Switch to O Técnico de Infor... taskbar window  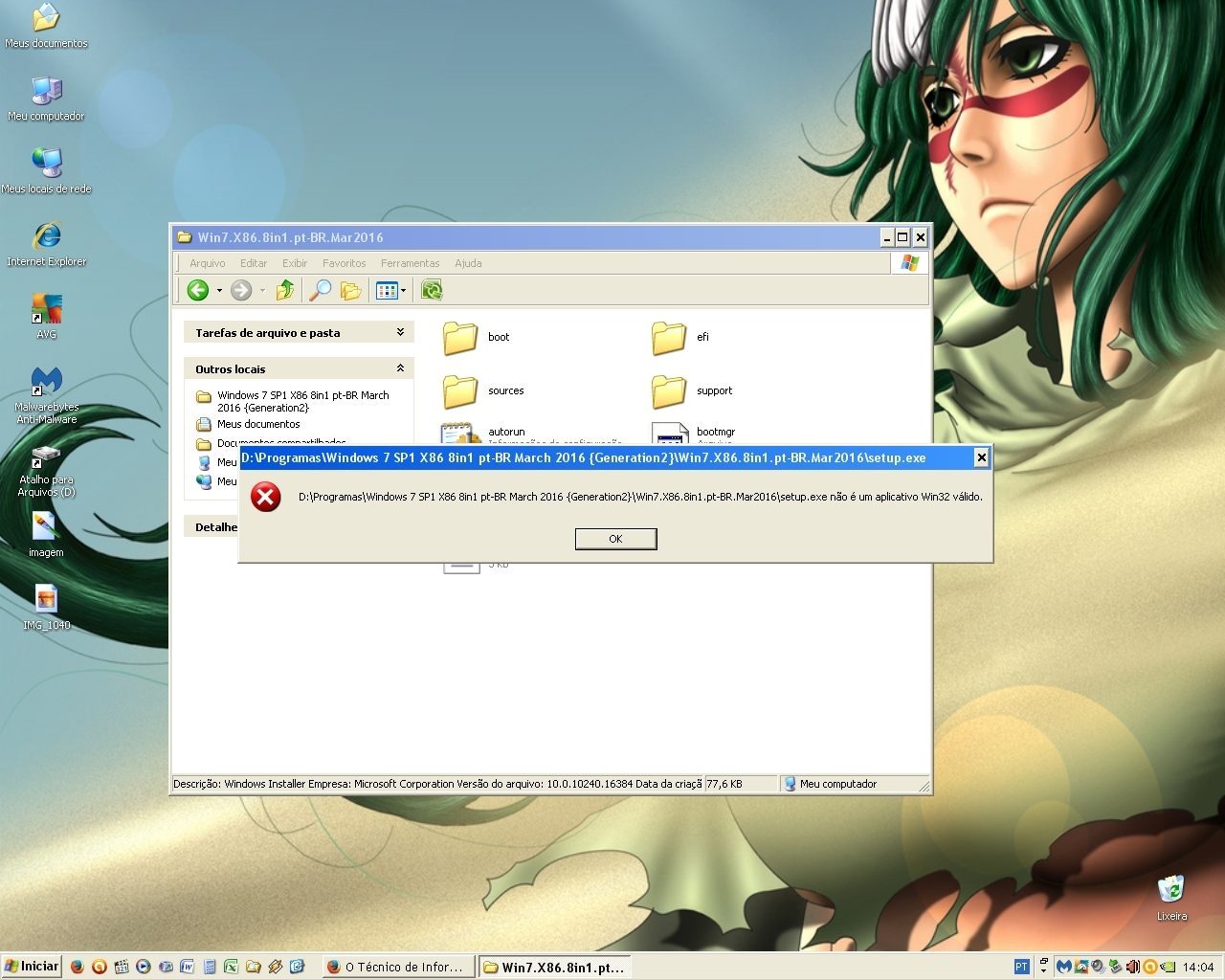point(399,967)
